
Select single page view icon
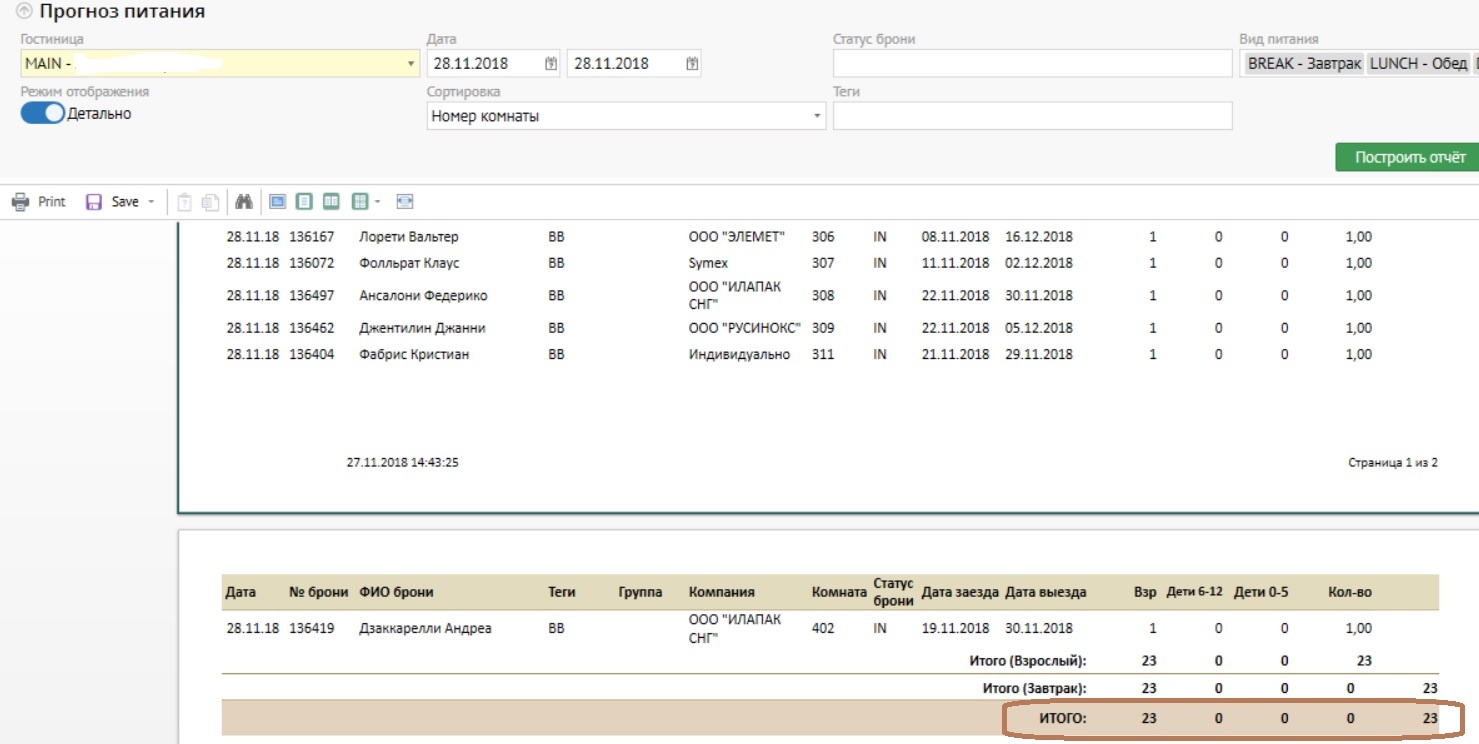(304, 202)
